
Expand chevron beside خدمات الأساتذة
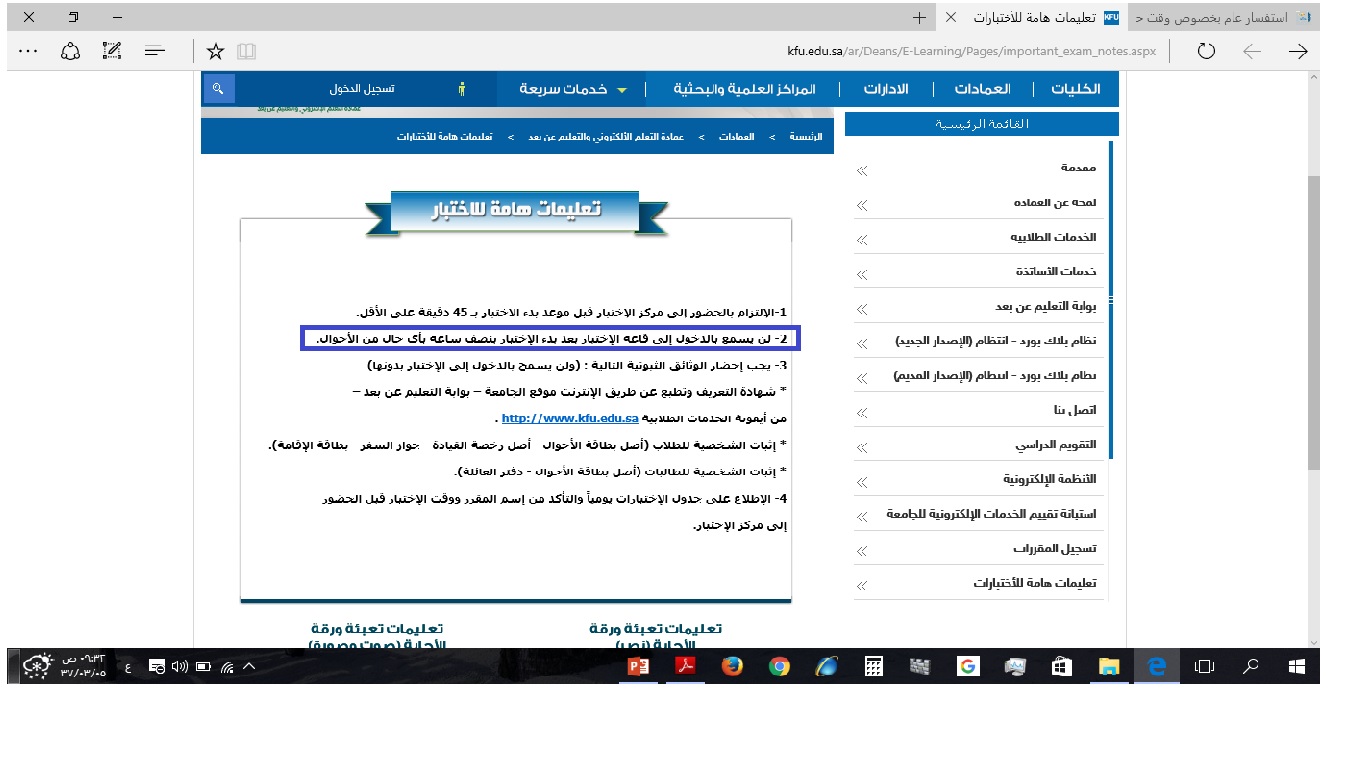coord(862,275)
